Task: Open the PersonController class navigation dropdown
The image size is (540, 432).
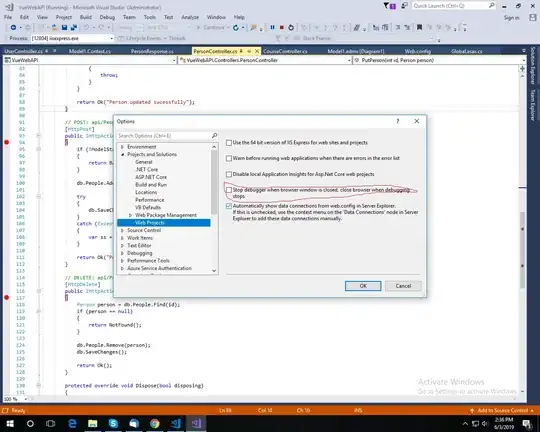Action: click(x=349, y=60)
